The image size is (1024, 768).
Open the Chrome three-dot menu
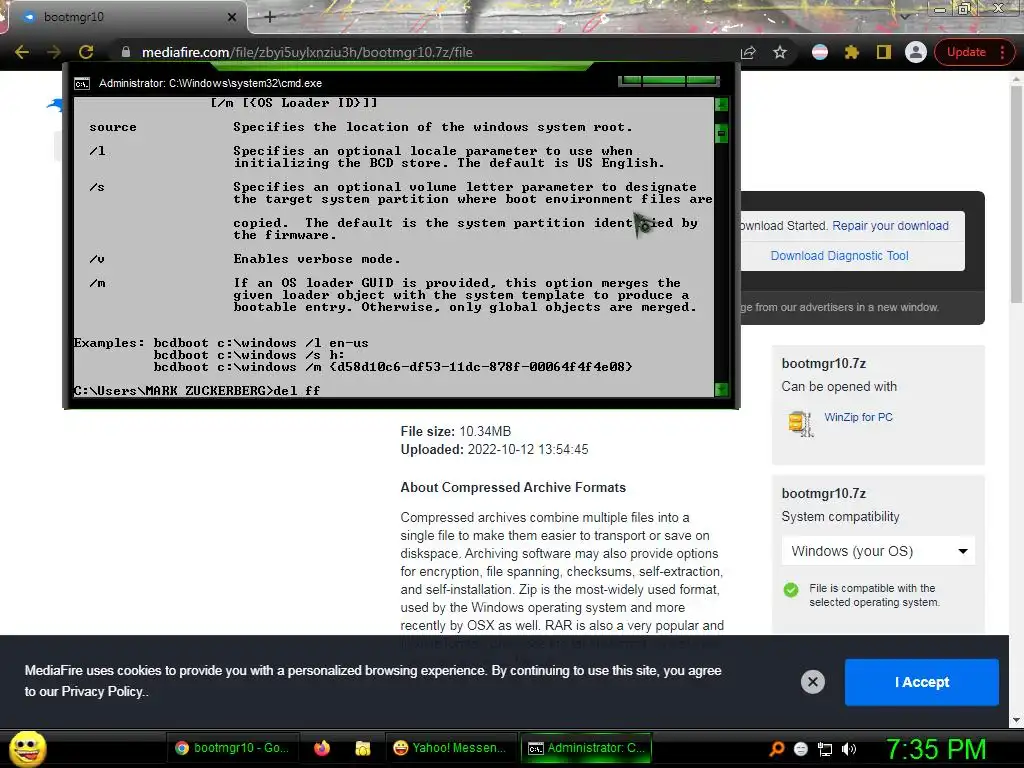[x=1002, y=52]
